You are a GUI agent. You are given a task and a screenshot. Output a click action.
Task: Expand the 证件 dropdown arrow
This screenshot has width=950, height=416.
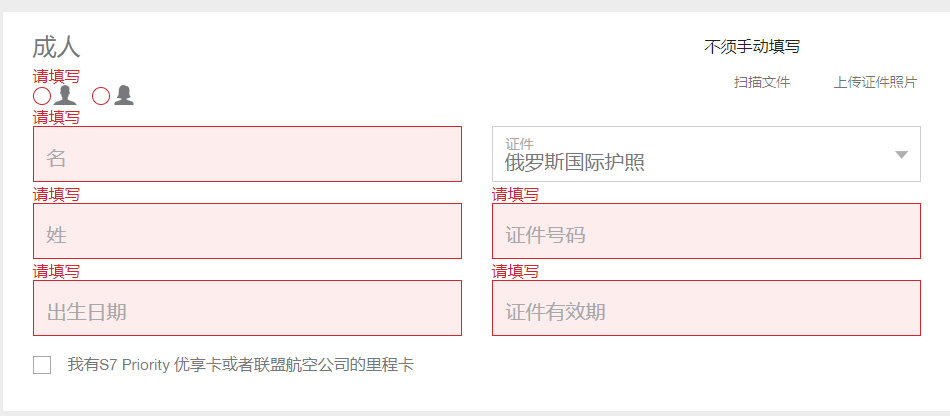(x=902, y=154)
